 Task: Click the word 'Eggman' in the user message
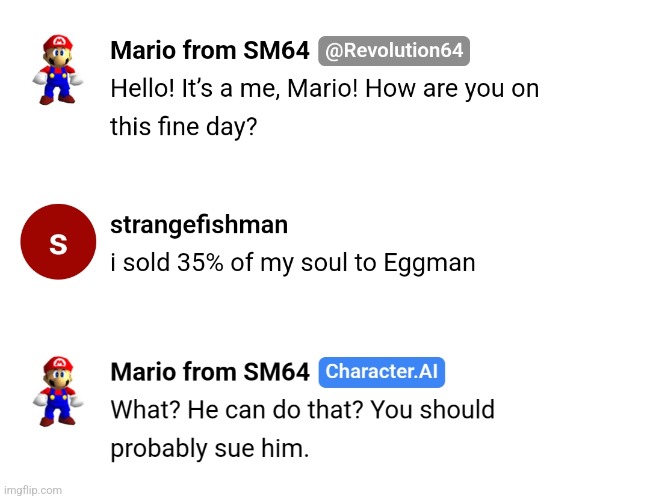[x=429, y=264]
